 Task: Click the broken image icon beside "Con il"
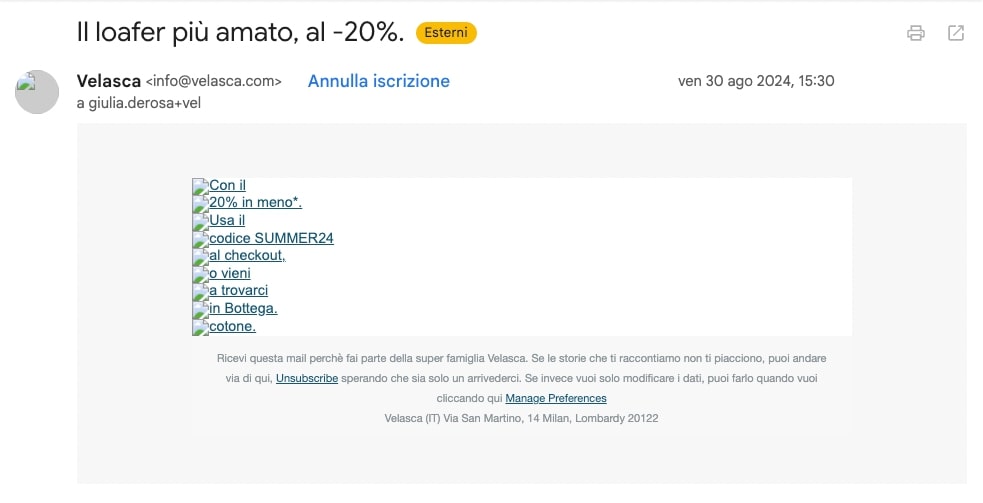[x=201, y=186]
